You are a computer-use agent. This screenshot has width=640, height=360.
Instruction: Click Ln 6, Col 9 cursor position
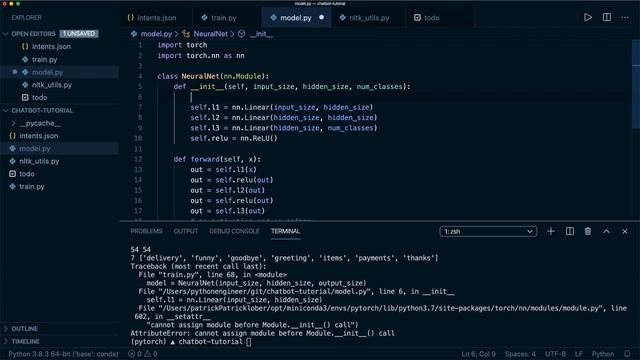pyautogui.click(x=478, y=354)
